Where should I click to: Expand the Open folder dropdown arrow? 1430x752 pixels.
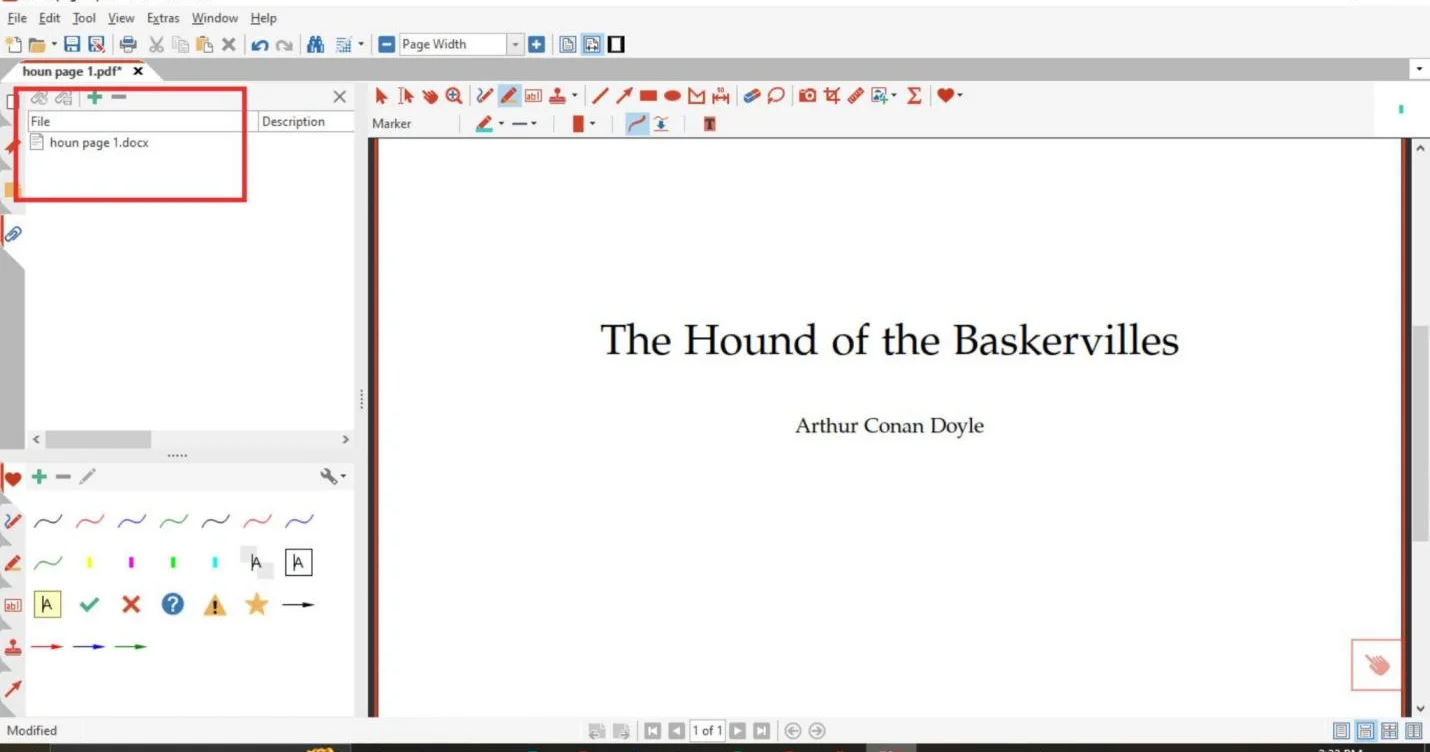pos(54,45)
